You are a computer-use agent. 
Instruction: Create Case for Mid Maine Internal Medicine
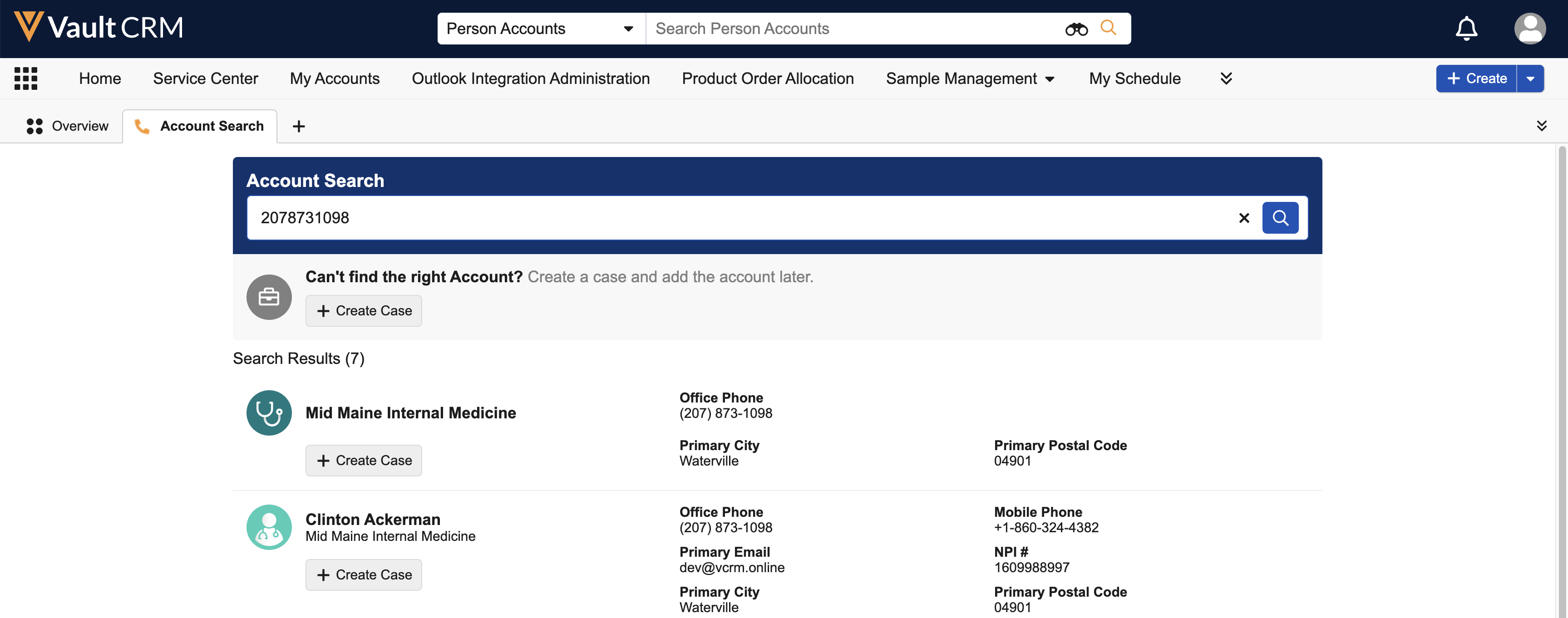(363, 461)
